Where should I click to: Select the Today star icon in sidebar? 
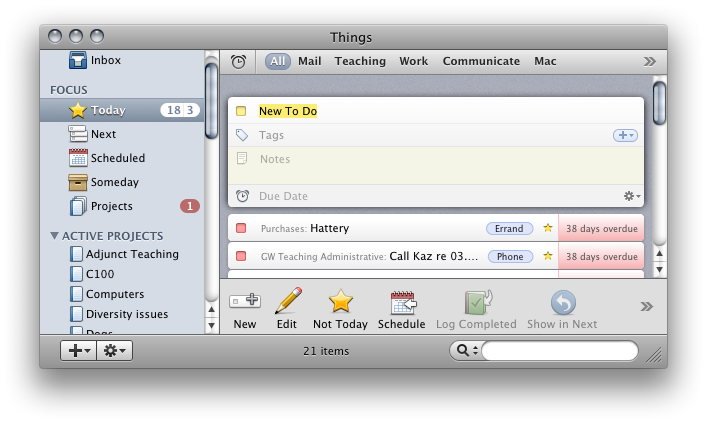point(78,110)
